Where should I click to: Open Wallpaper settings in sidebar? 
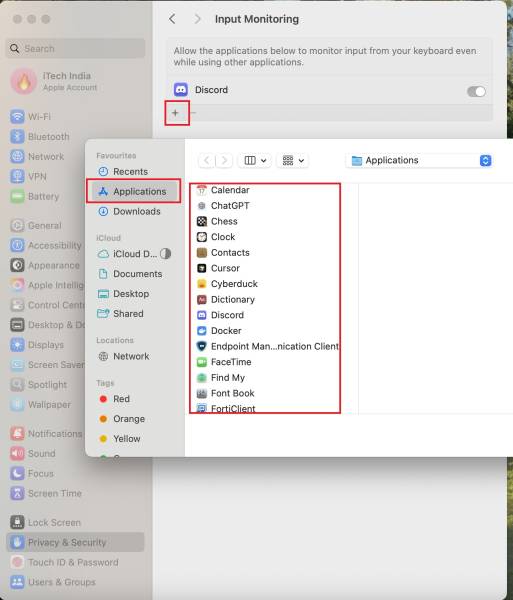(x=41, y=404)
